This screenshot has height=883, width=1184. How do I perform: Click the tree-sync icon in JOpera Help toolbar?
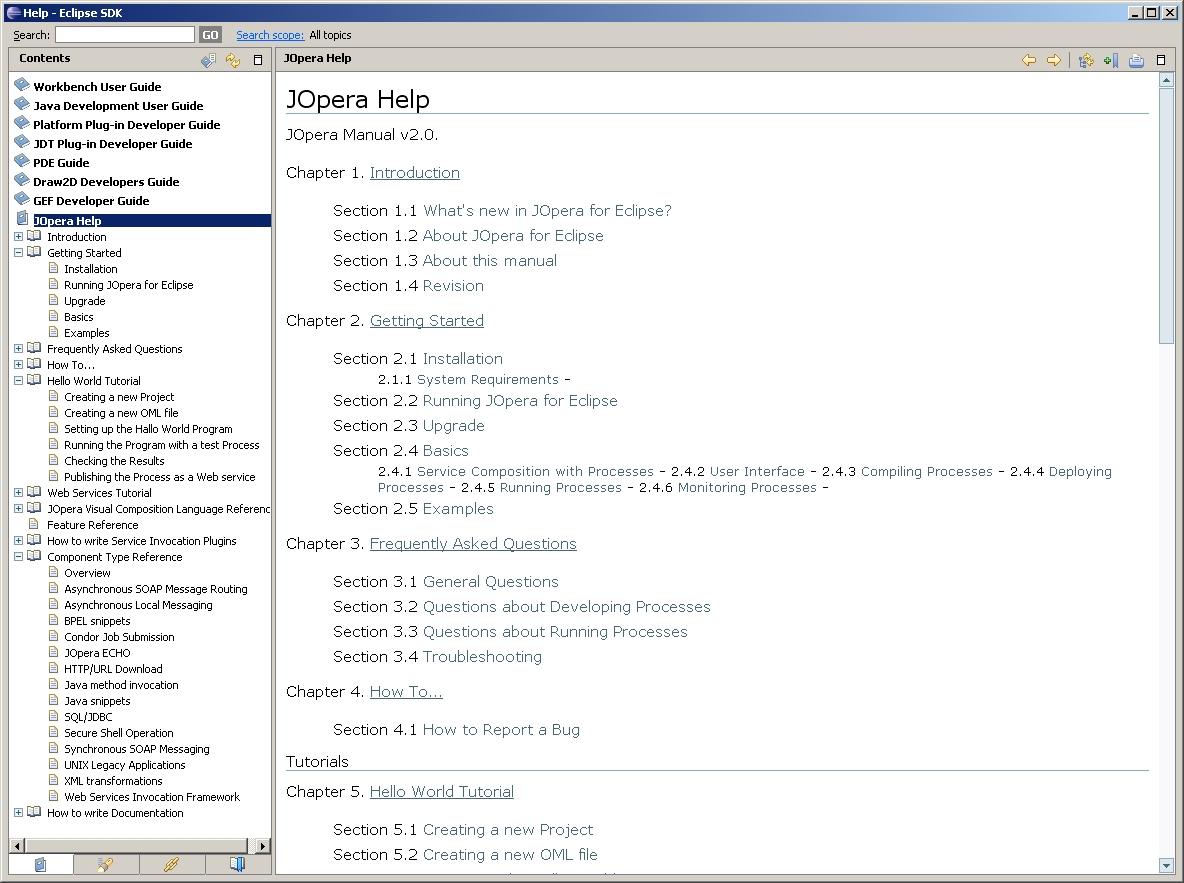click(x=1086, y=60)
